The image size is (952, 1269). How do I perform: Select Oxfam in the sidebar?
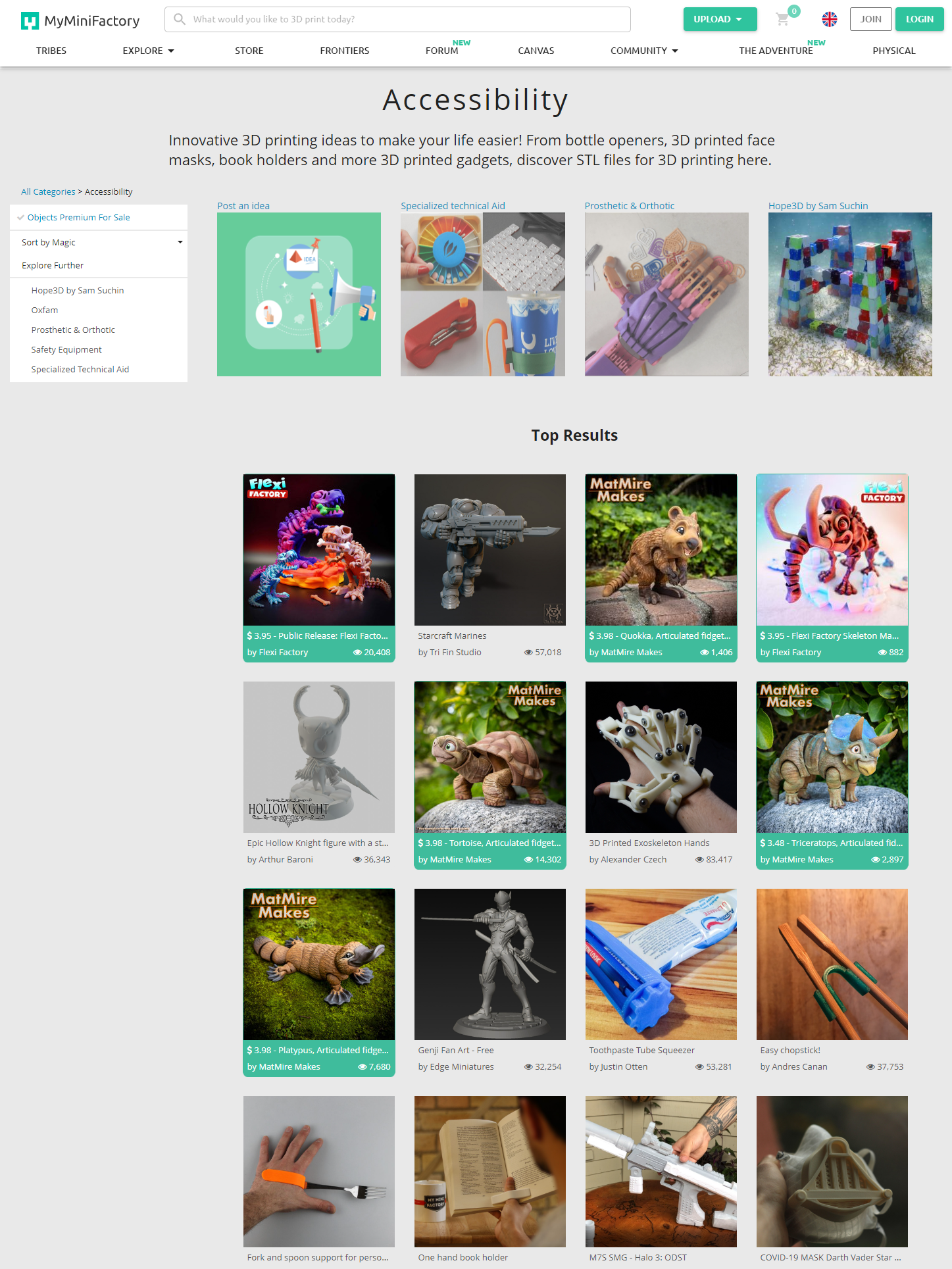[45, 311]
